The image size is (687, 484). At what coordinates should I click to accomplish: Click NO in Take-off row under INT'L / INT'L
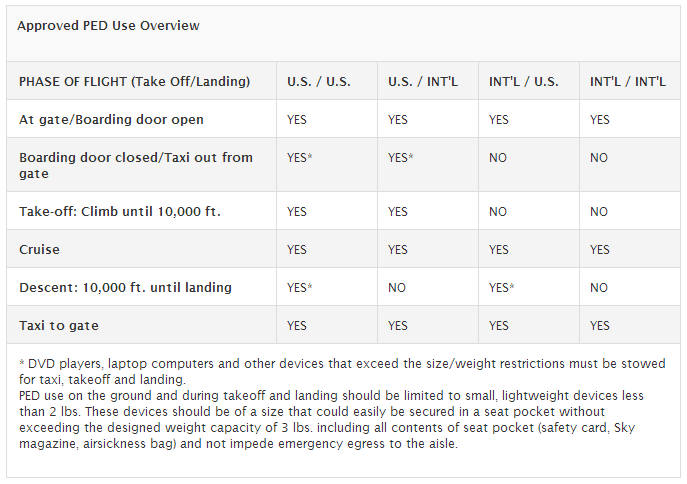(599, 211)
